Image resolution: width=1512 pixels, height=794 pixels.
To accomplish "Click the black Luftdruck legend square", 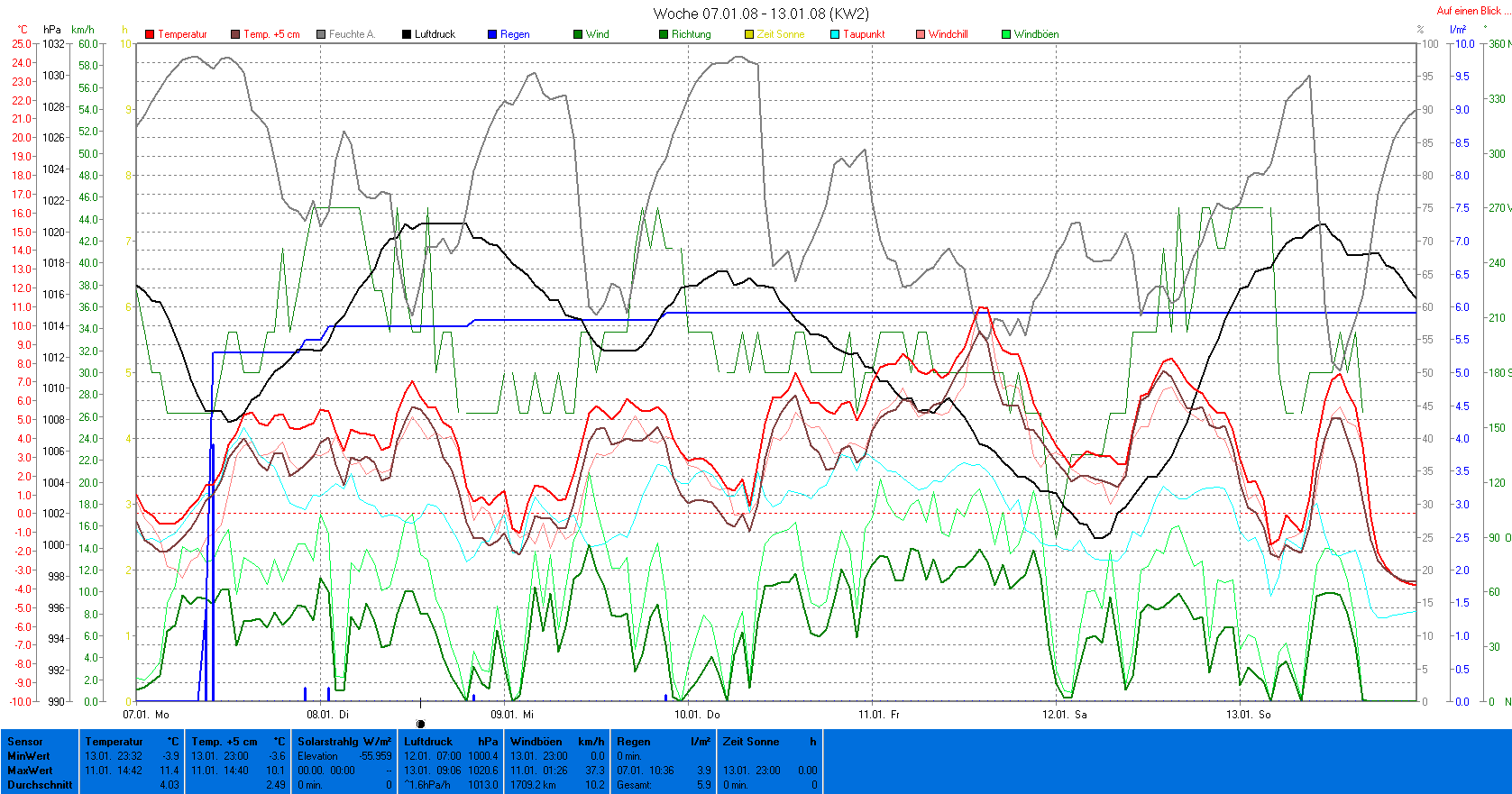I will pos(407,34).
